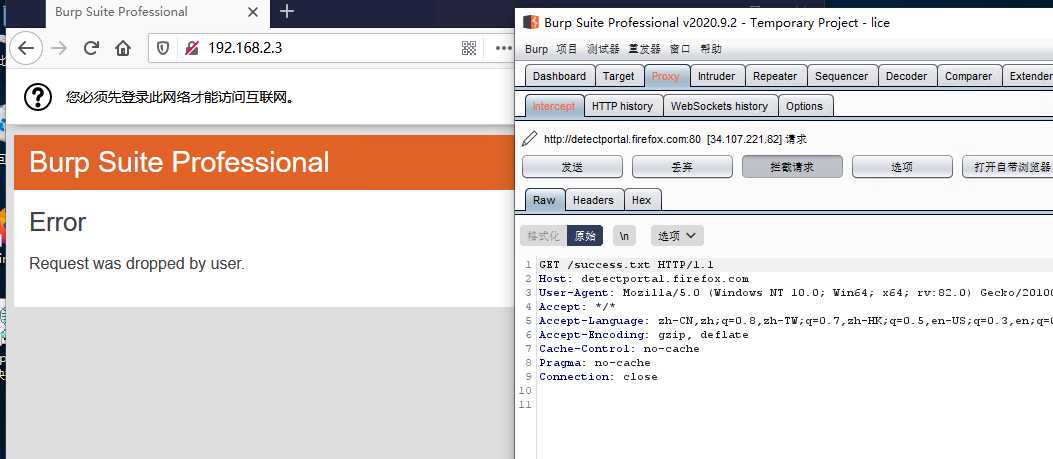Open the 项目 menu in Burp
1053x459 pixels.
click(x=567, y=49)
